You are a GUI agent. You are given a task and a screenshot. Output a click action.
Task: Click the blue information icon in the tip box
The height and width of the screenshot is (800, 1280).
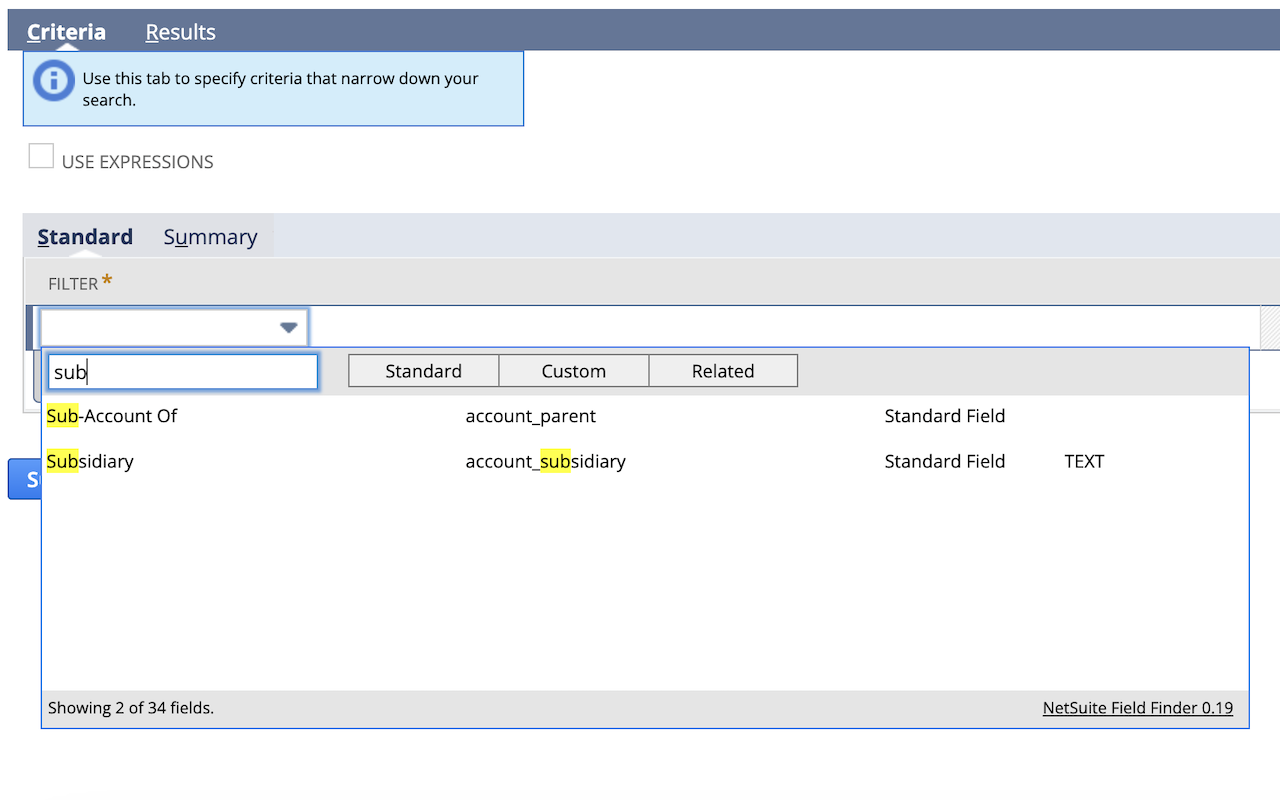click(x=53, y=82)
